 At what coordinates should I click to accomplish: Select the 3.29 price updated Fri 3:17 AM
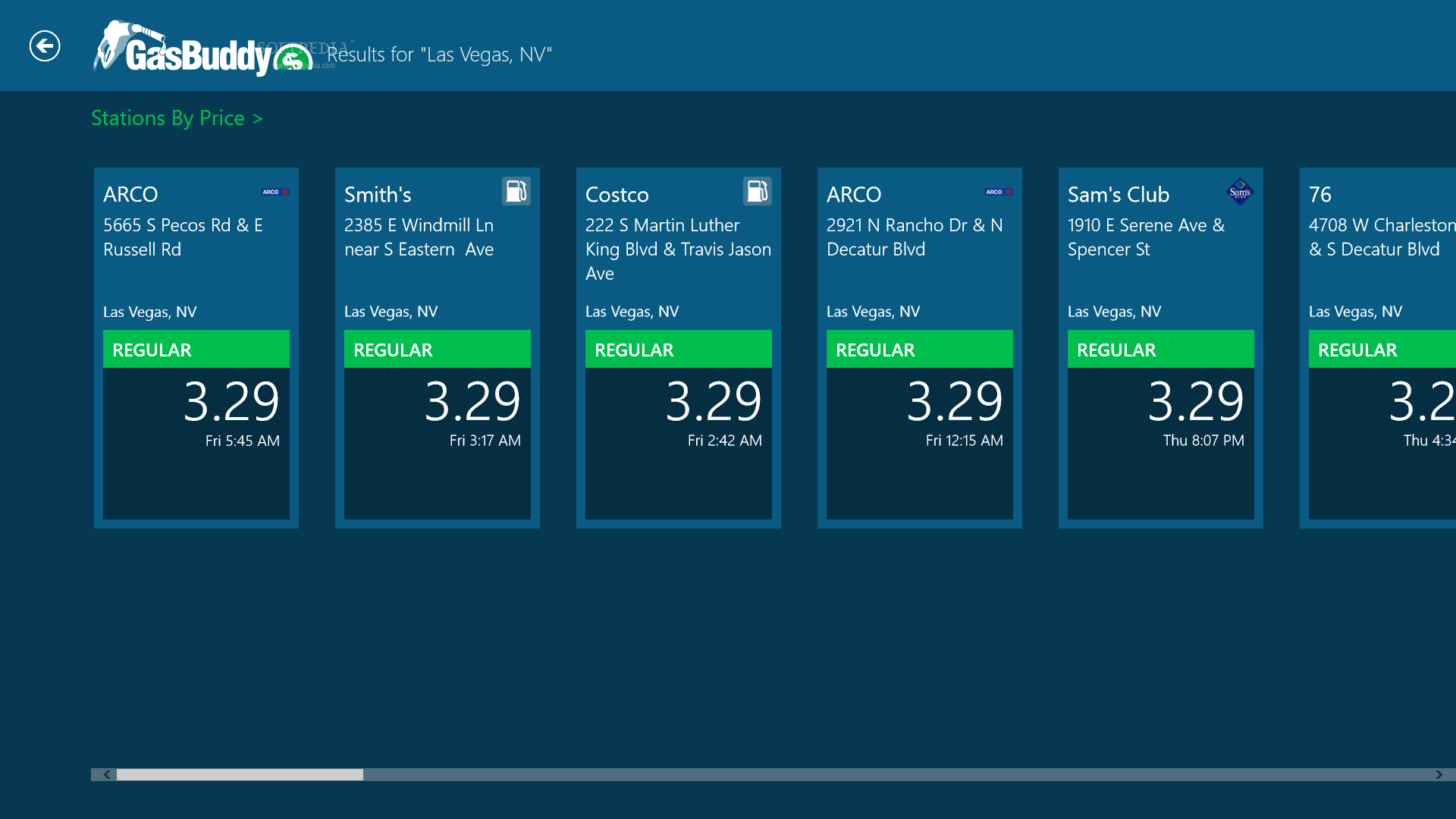pos(472,401)
